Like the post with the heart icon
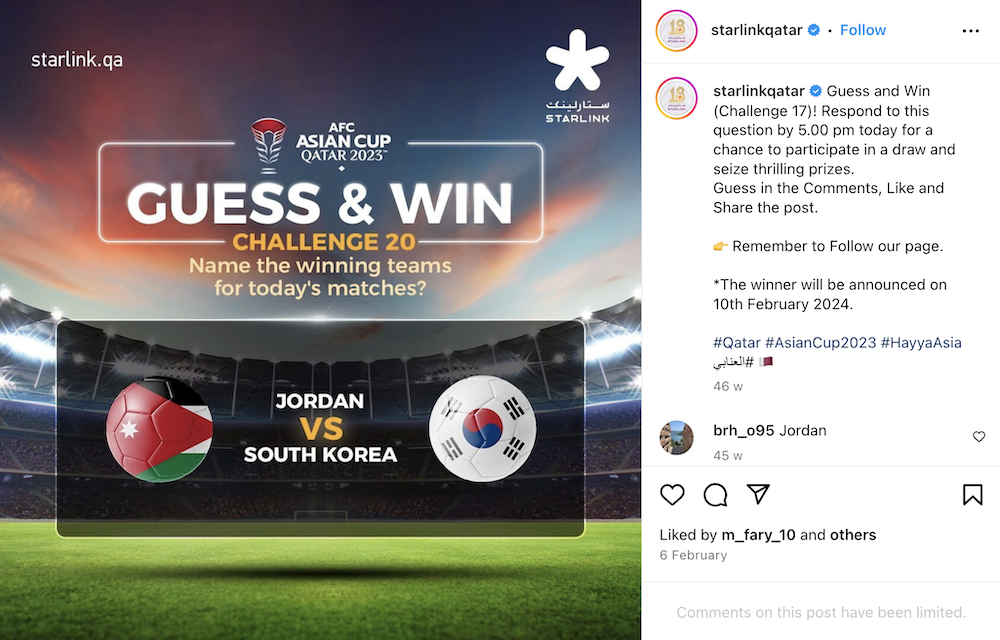This screenshot has height=640, width=1000. click(672, 495)
